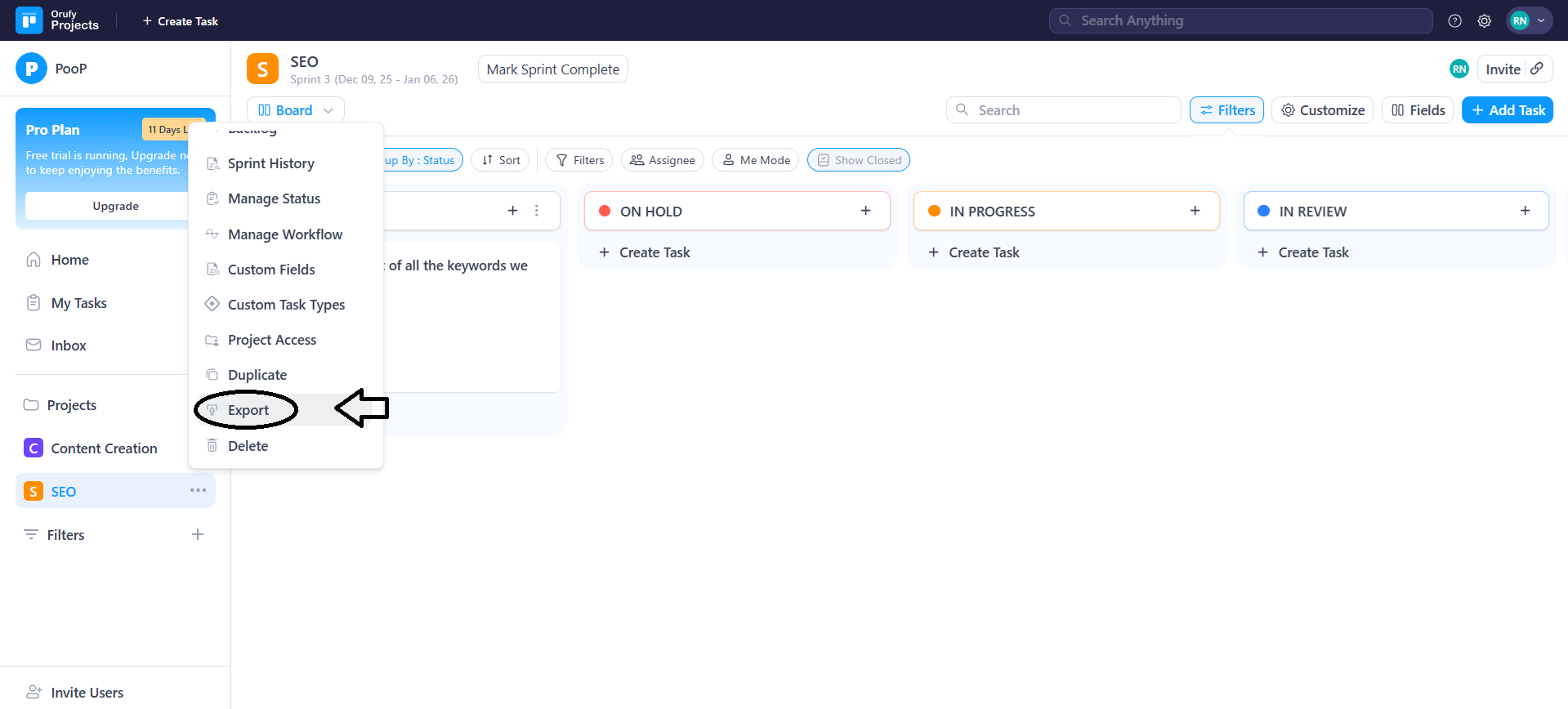Click the plus icon in ON HOLD column header
Image resolution: width=1568 pixels, height=709 pixels.
click(x=865, y=211)
